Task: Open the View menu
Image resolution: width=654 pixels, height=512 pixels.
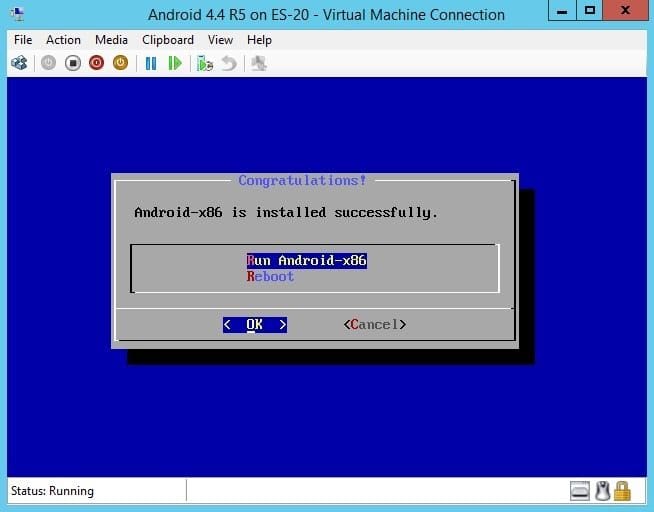Action: (x=220, y=40)
